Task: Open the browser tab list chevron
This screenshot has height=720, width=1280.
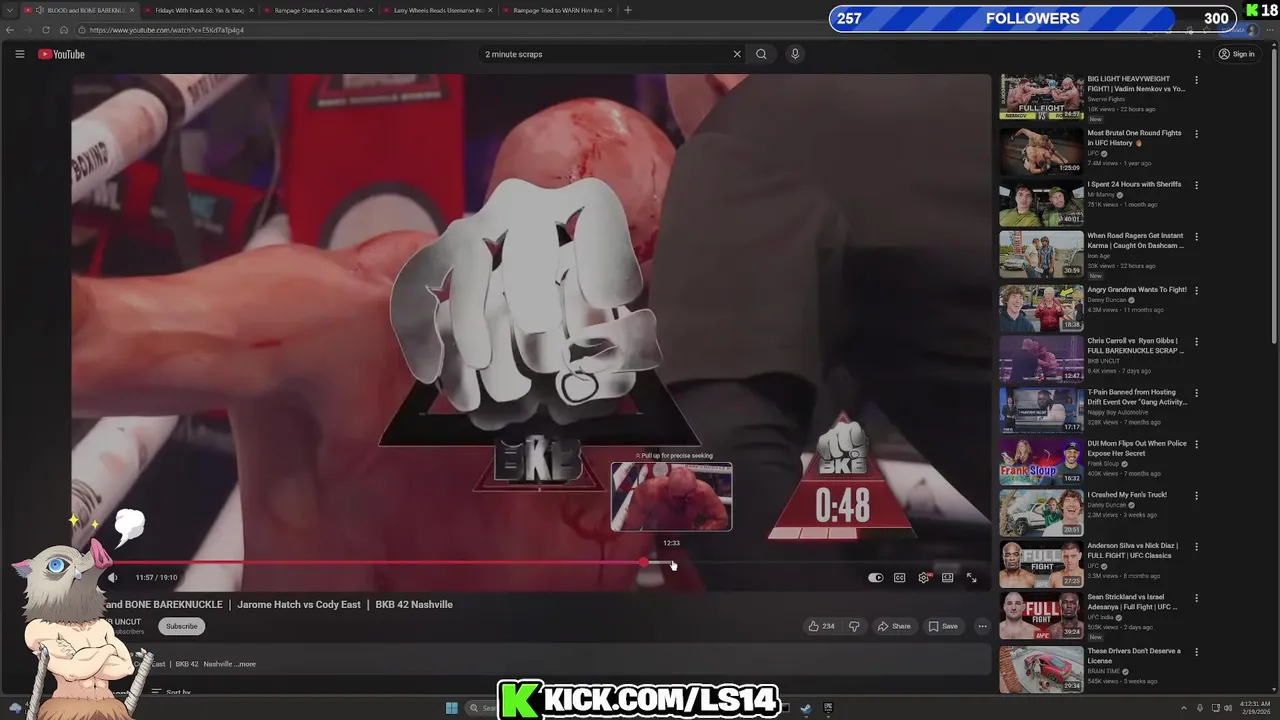Action: pos(9,10)
